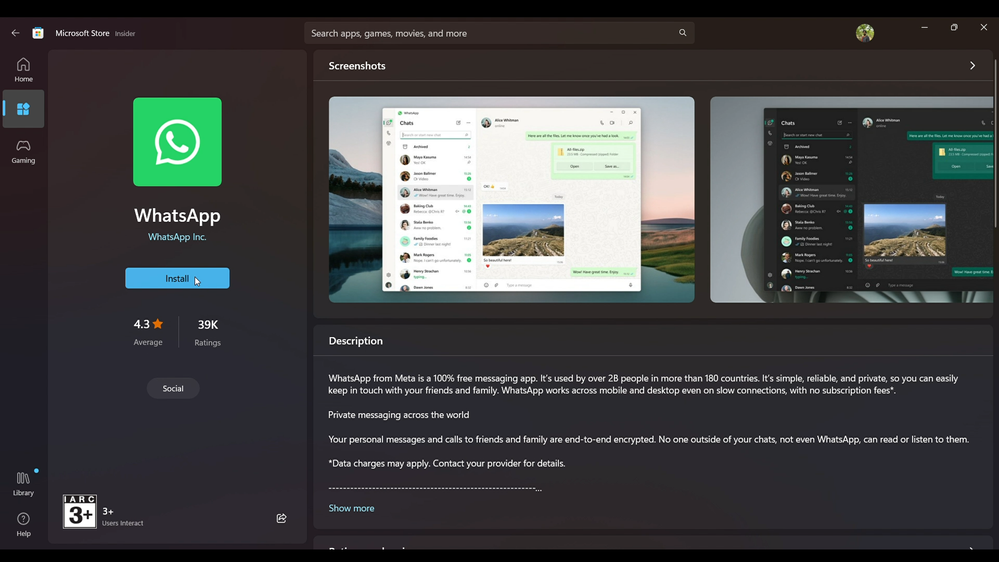Open Help from the sidebar

24,524
